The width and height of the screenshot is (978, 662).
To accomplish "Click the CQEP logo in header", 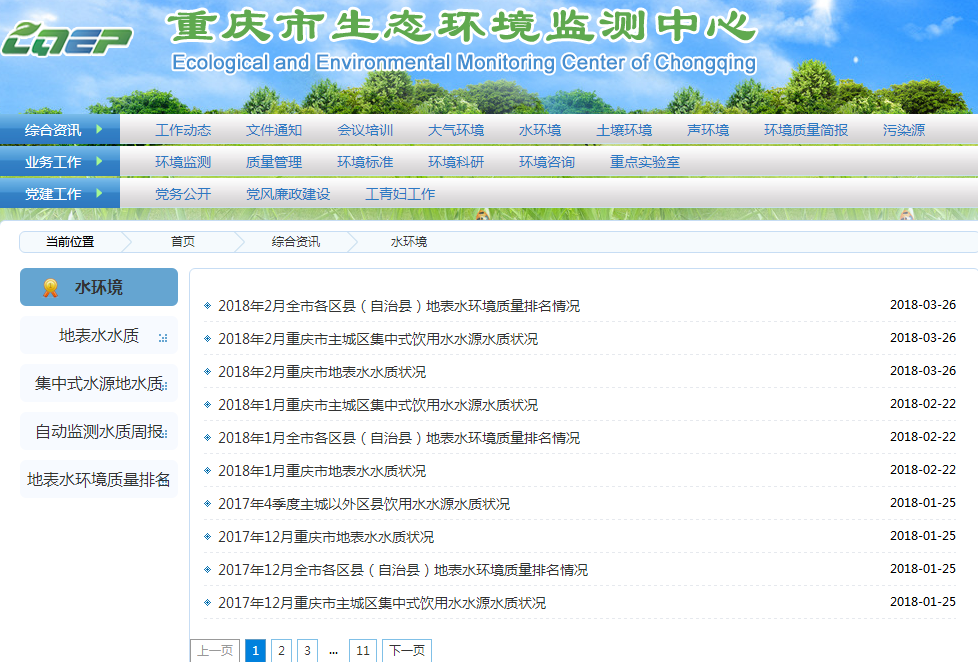I will [x=67, y=39].
